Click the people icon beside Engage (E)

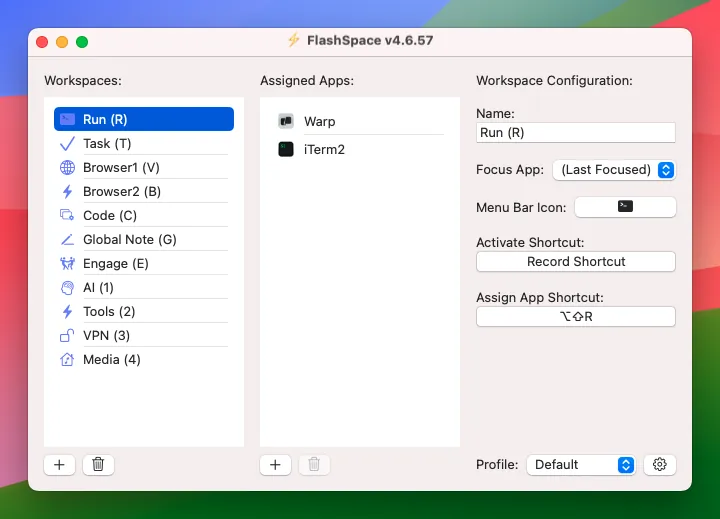coord(67,264)
